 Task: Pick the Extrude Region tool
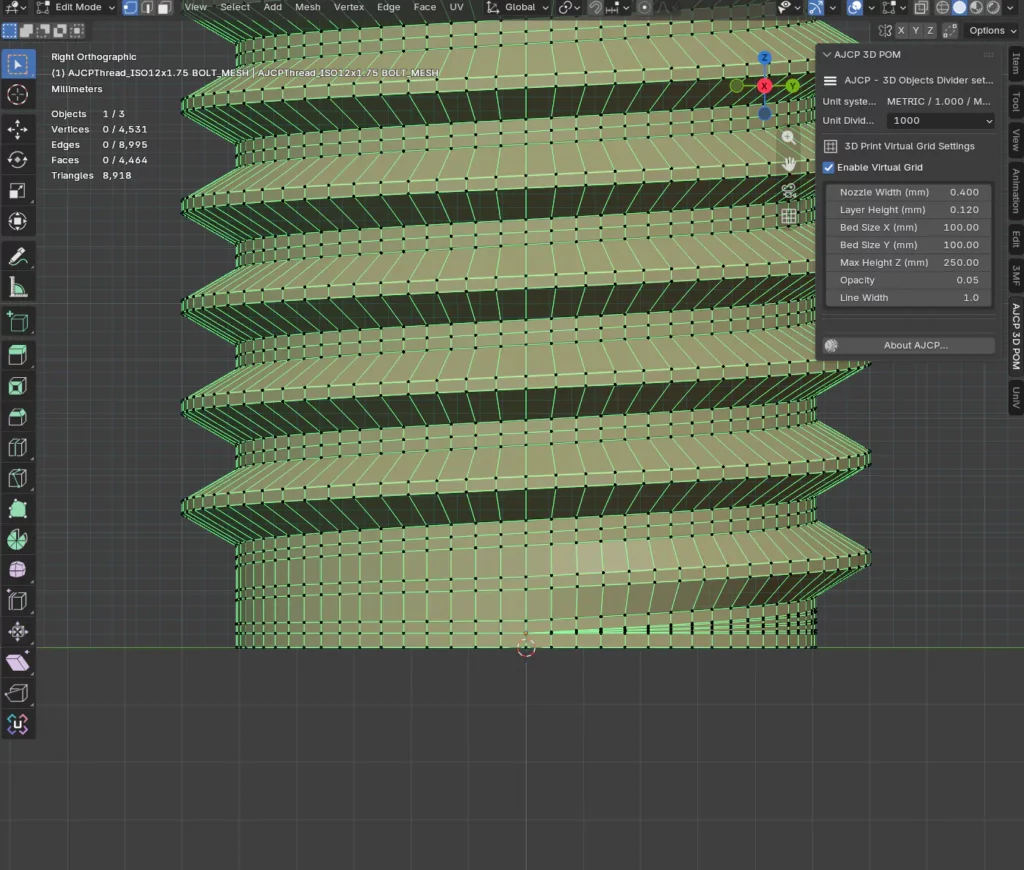pos(18,355)
